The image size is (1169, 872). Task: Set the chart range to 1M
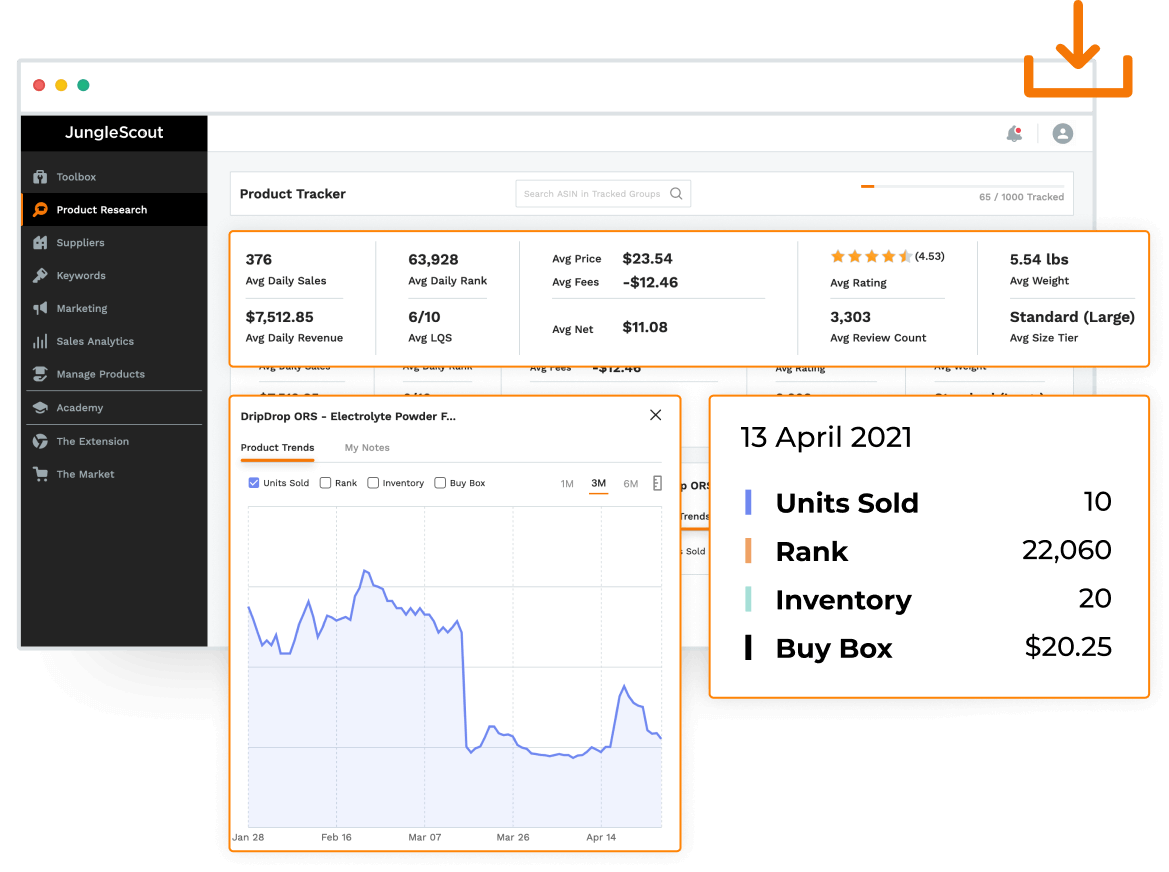pos(567,482)
